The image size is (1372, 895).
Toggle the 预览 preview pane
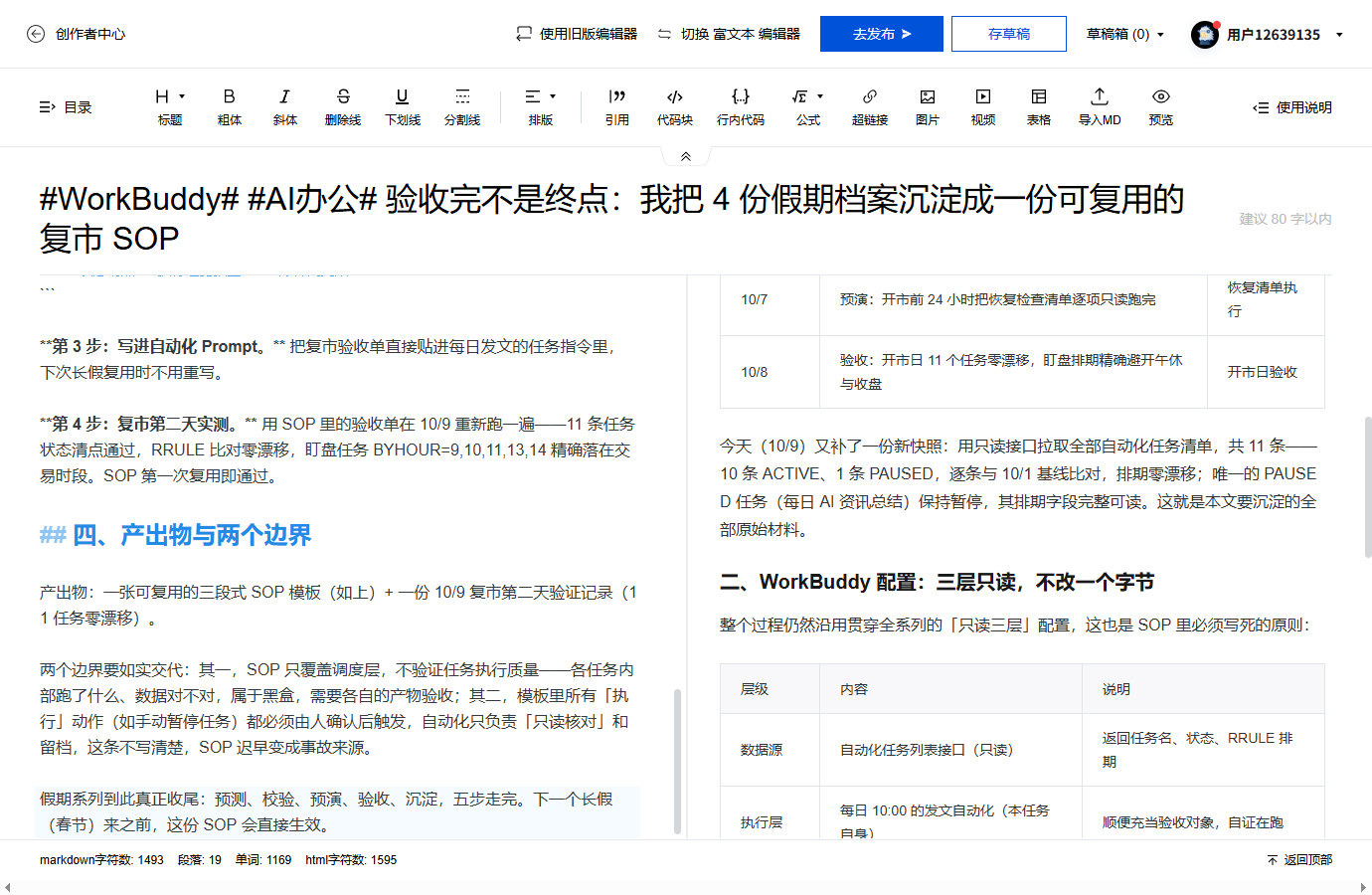tap(1161, 106)
